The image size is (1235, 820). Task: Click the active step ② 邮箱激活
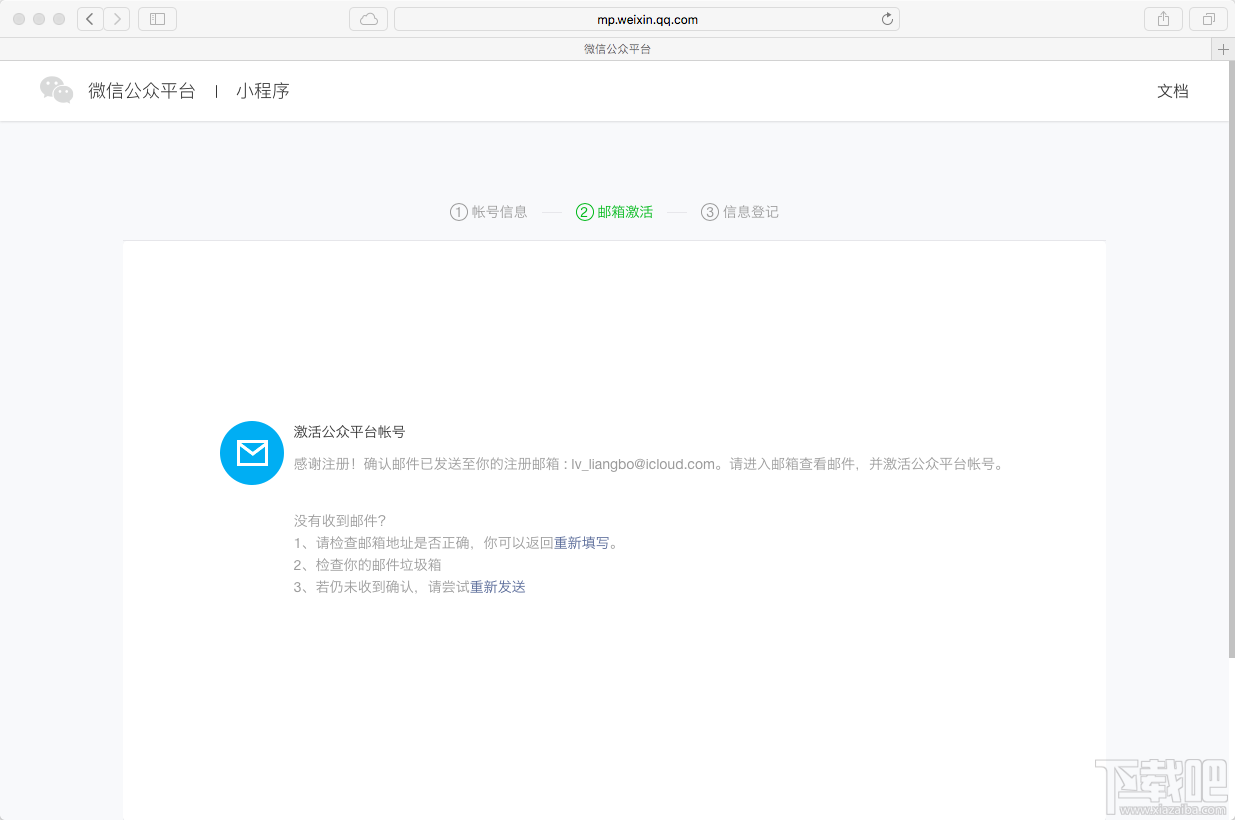coord(615,211)
